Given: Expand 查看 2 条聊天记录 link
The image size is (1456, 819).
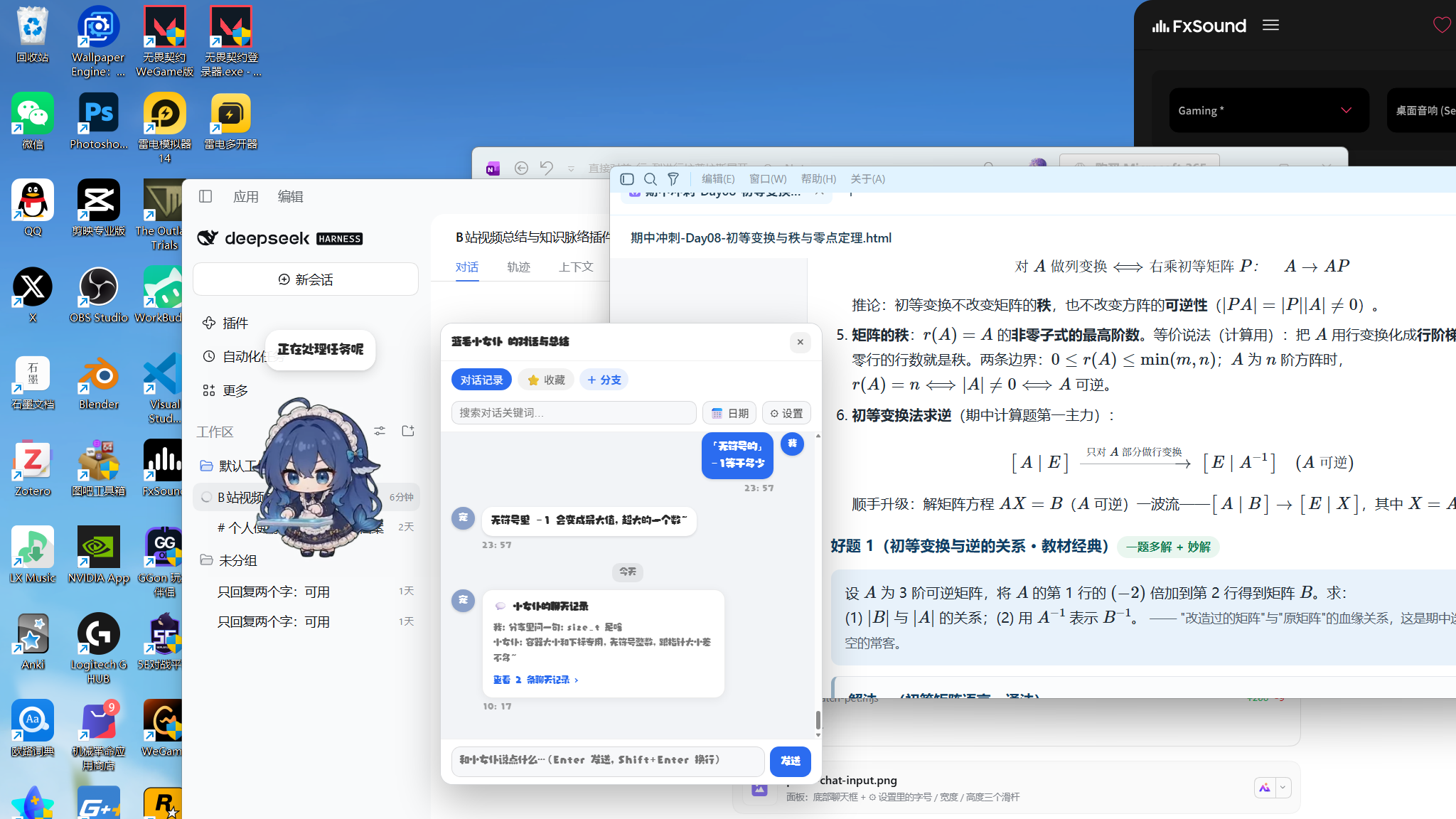Looking at the screenshot, I should click(x=536, y=680).
